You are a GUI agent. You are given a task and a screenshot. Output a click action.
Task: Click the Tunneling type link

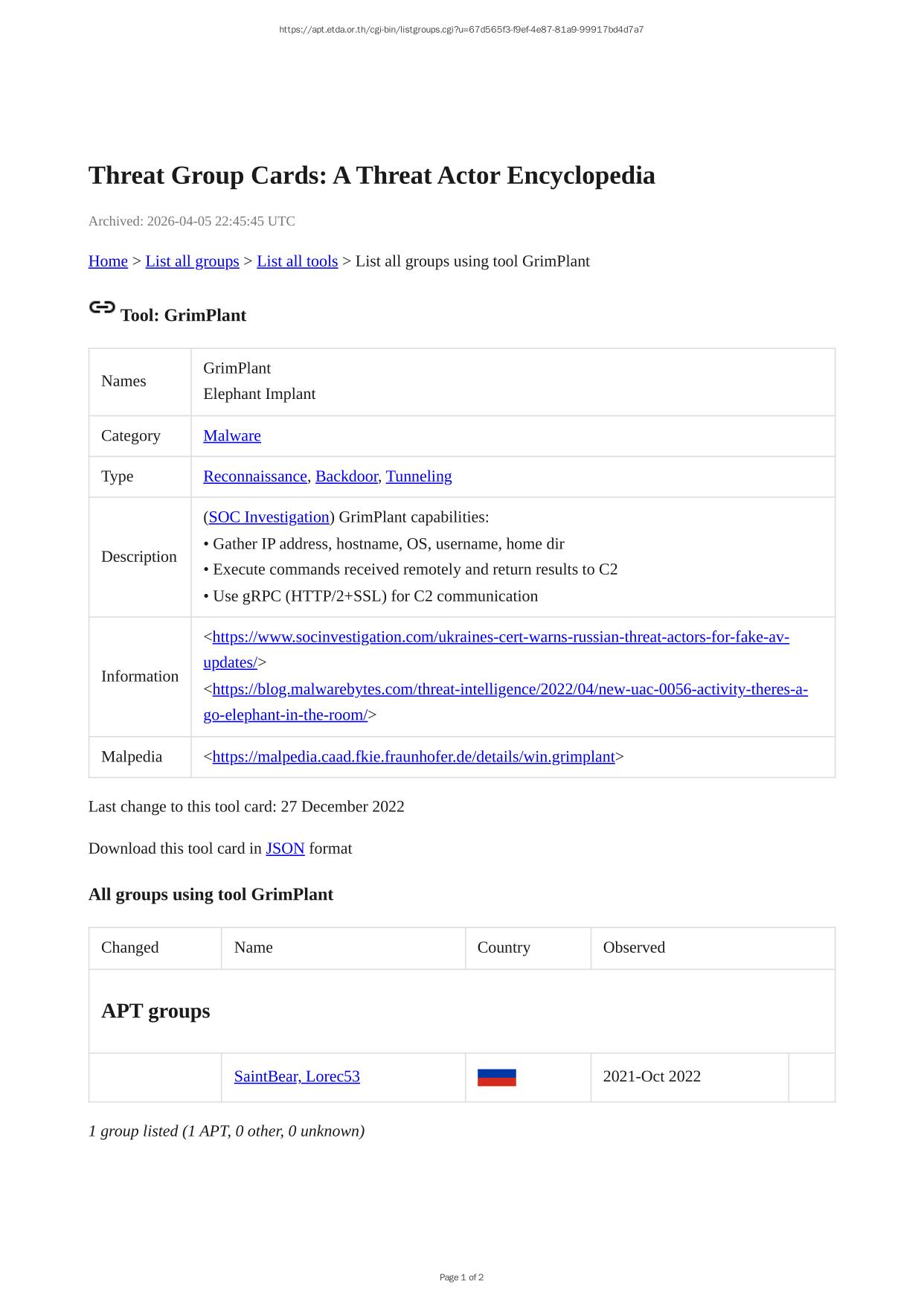(x=418, y=476)
